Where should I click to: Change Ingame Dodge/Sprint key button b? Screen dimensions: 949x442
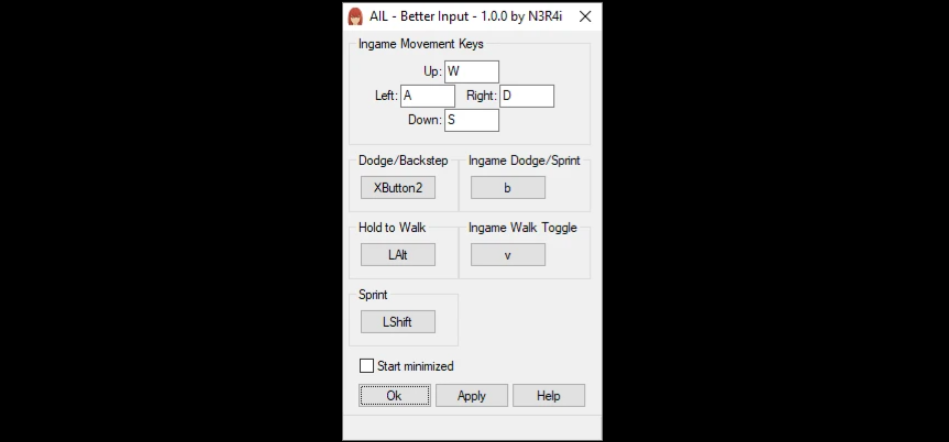click(x=508, y=188)
